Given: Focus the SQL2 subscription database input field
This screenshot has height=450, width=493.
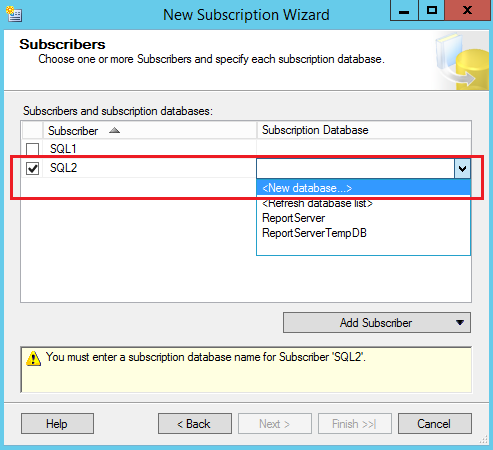Looking at the screenshot, I should pos(355,168).
